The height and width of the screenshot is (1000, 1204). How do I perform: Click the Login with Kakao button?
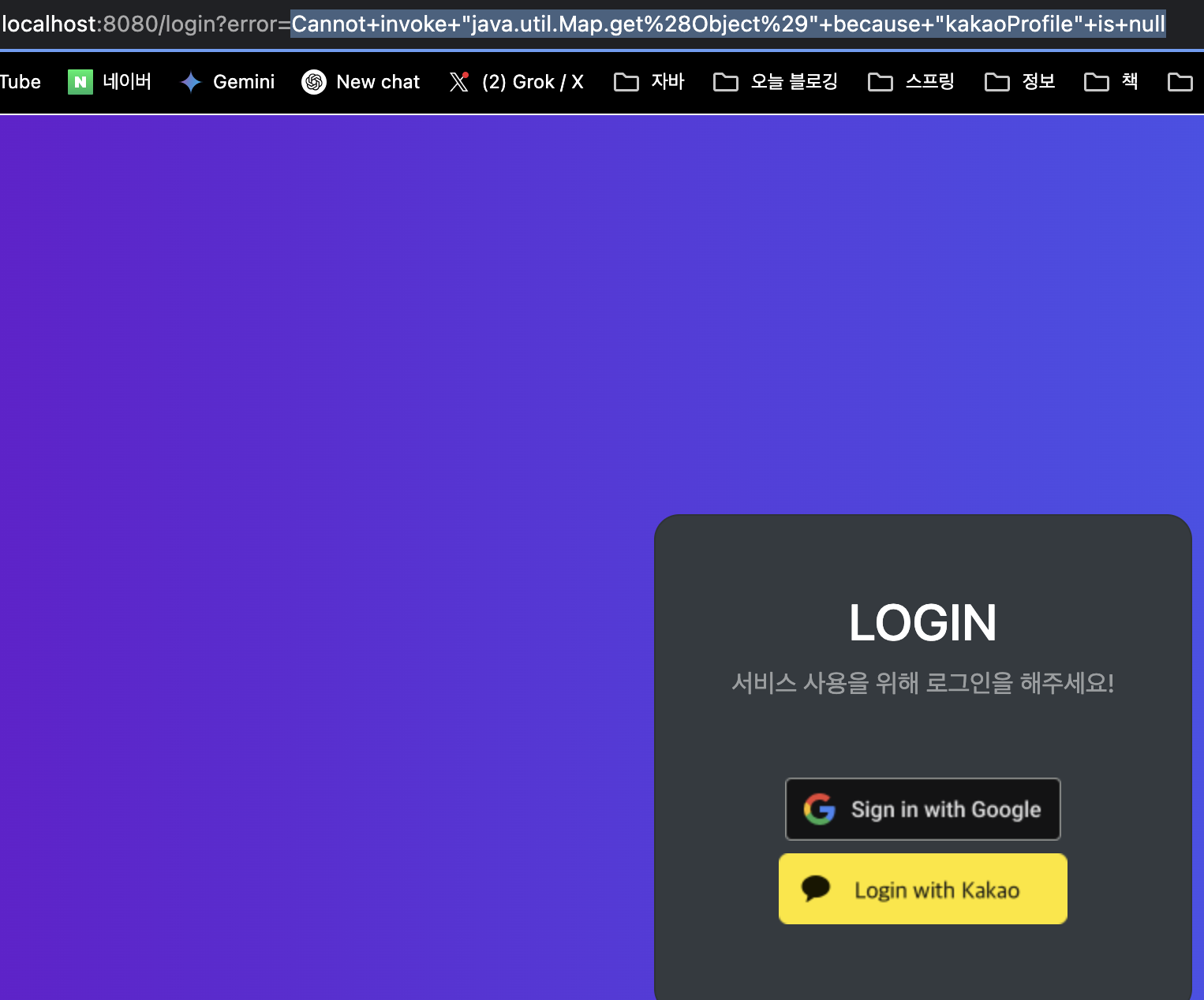(923, 889)
